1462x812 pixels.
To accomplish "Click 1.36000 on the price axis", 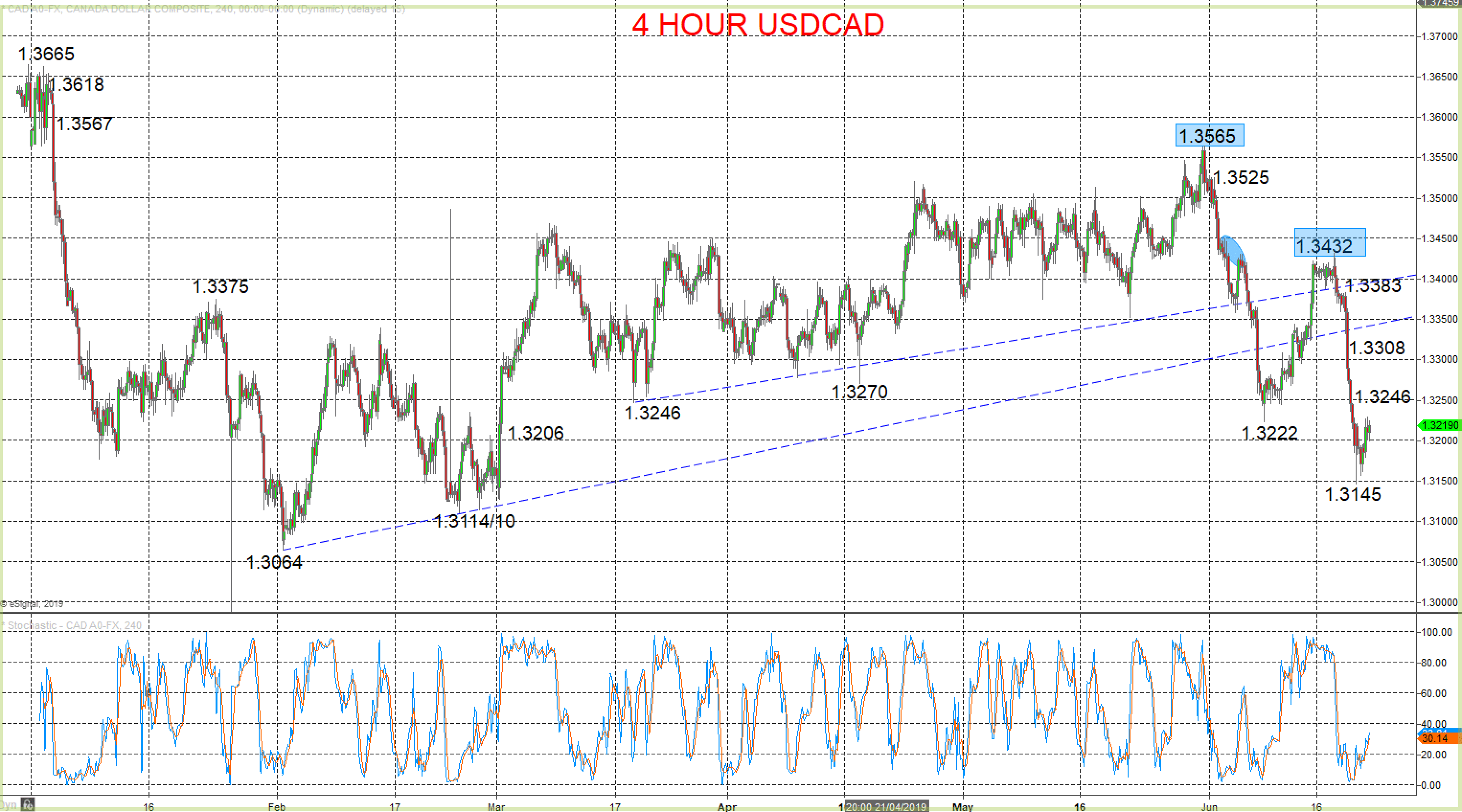I will point(1439,117).
